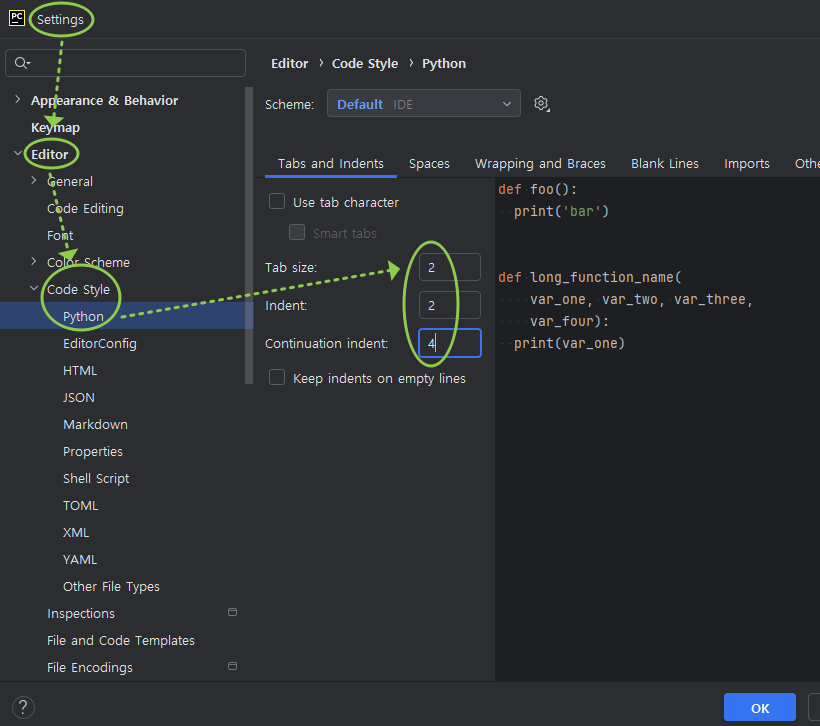Click the Indent value field
Viewport: 820px width, 726px height.
point(449,305)
